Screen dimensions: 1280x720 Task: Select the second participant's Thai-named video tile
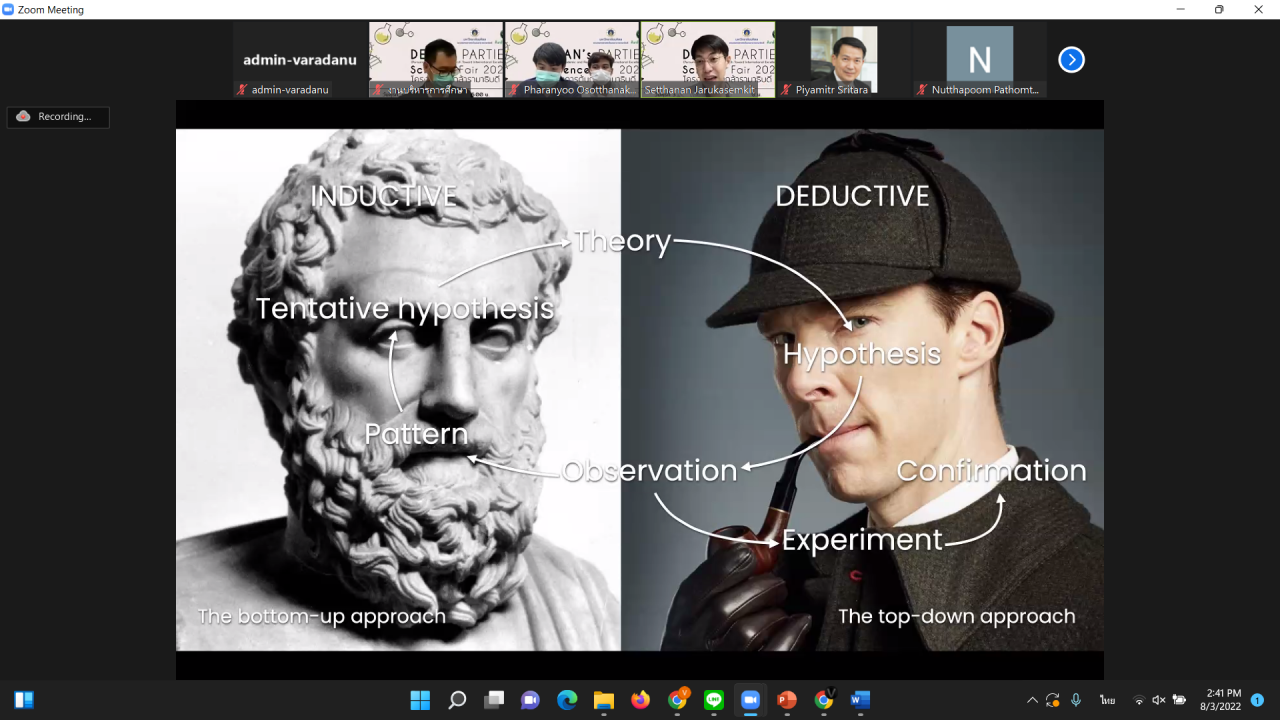(x=436, y=60)
